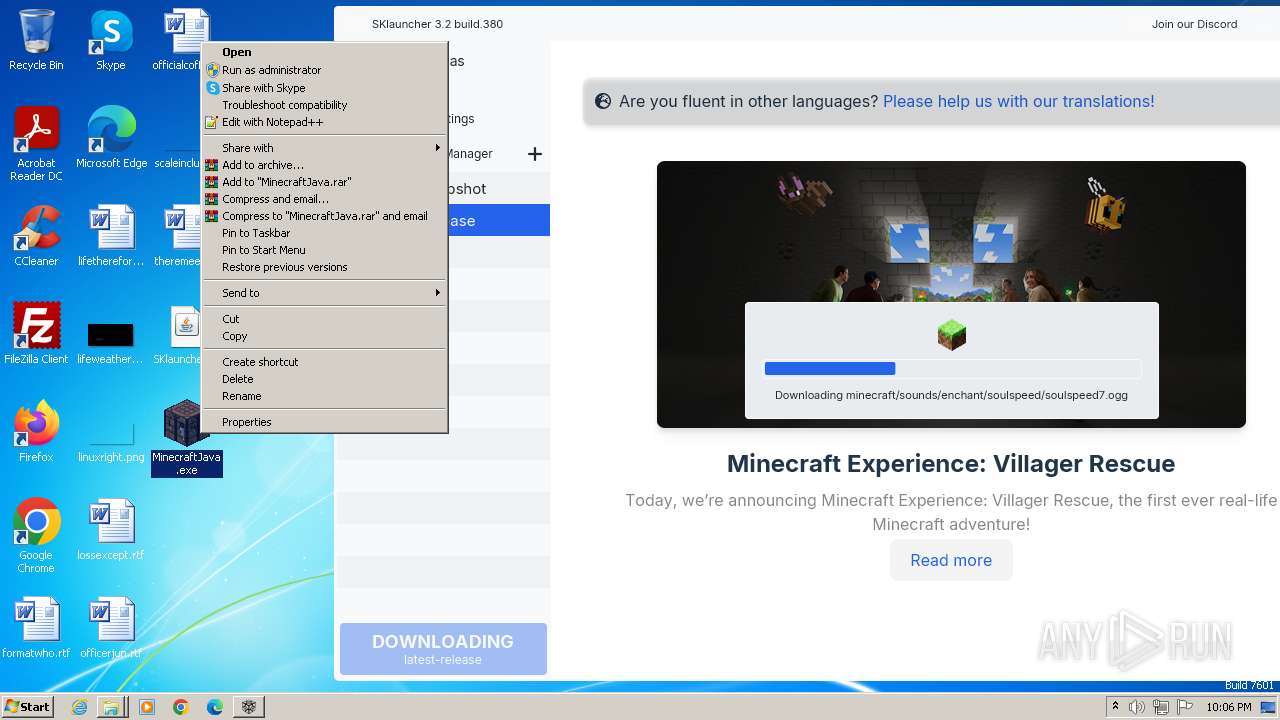Select Troubleshoot compatibility
Image resolution: width=1280 pixels, height=720 pixels.
pyautogui.click(x=325, y=105)
